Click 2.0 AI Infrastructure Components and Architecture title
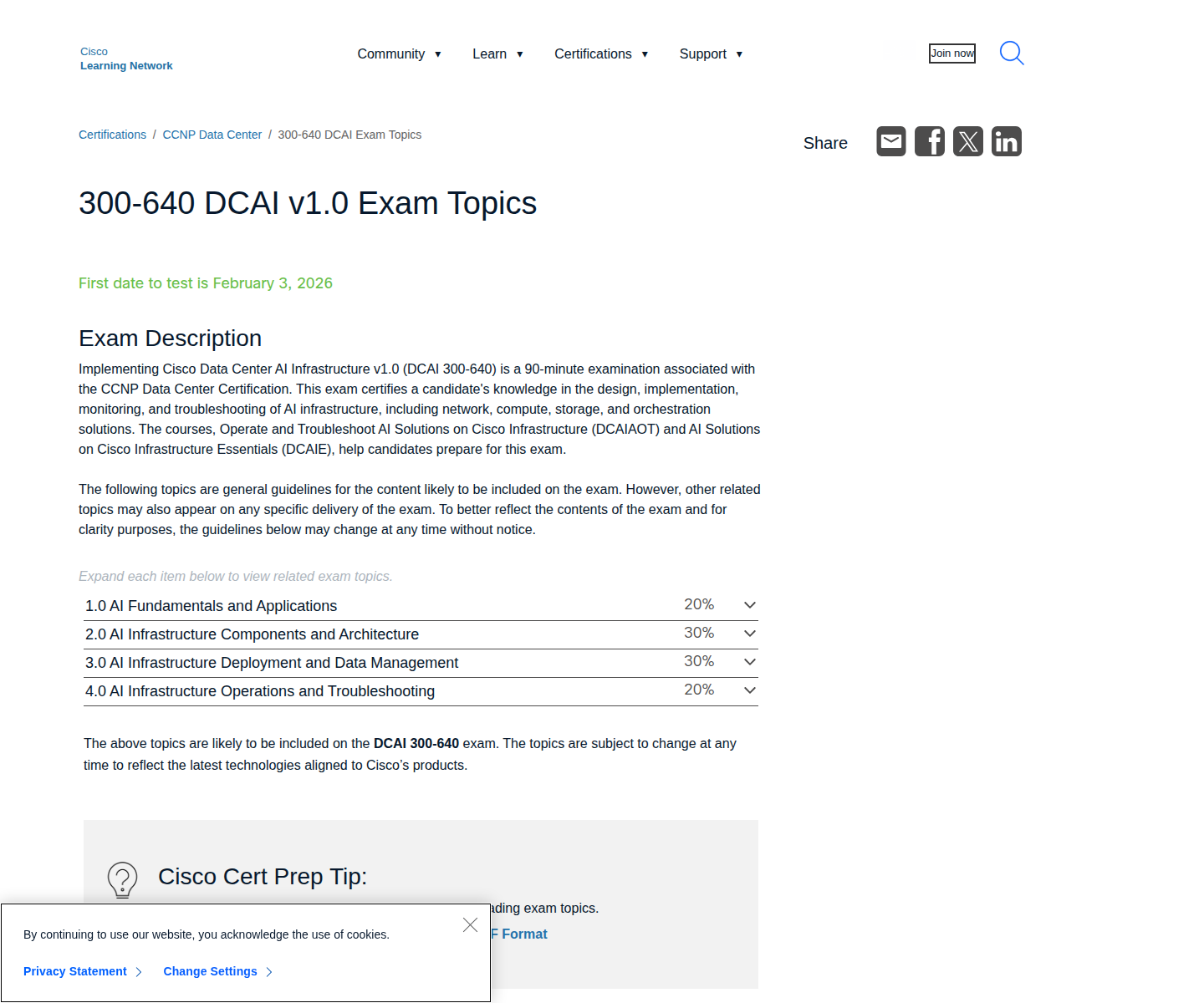The image size is (1204, 1003). click(252, 634)
